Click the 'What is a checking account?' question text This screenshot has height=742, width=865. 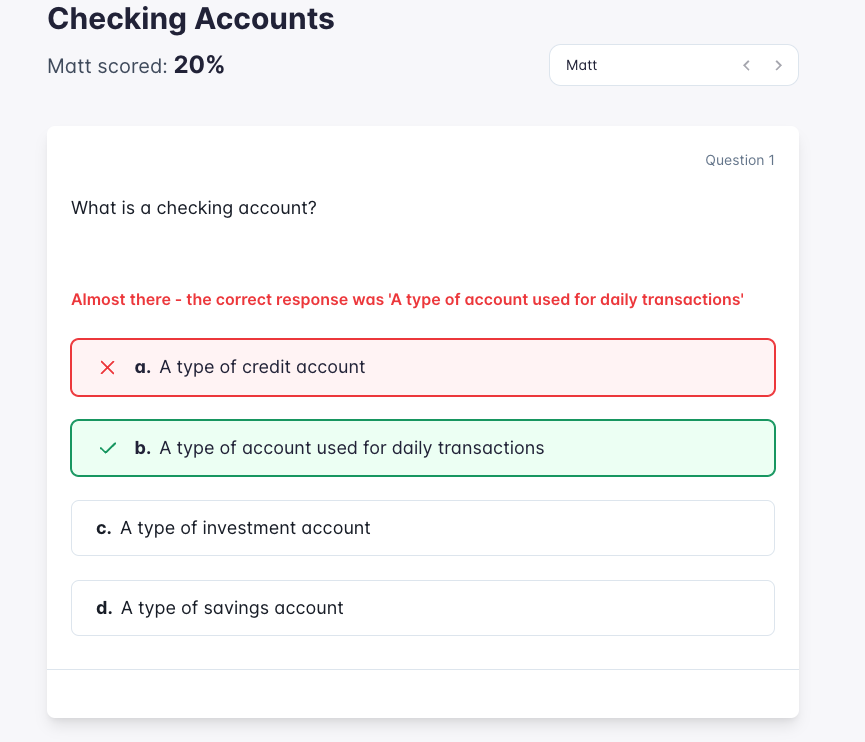tap(194, 208)
